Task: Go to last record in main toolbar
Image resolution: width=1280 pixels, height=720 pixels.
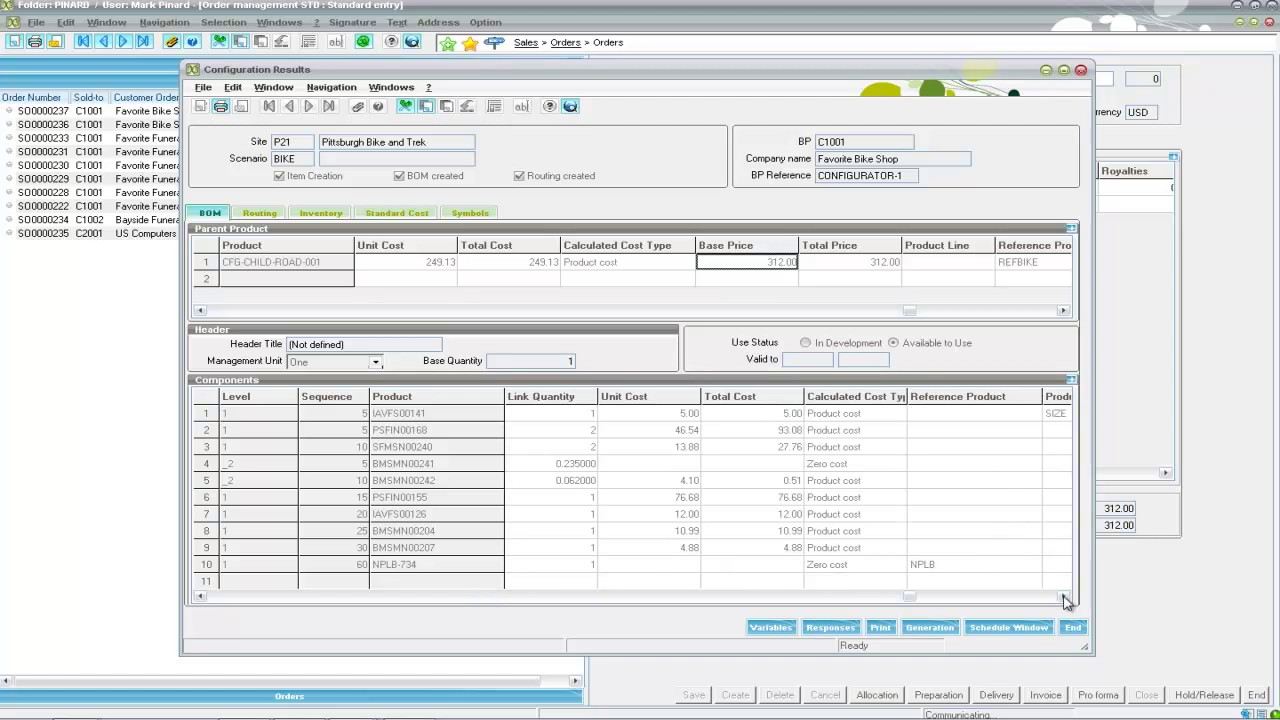Action: [143, 42]
